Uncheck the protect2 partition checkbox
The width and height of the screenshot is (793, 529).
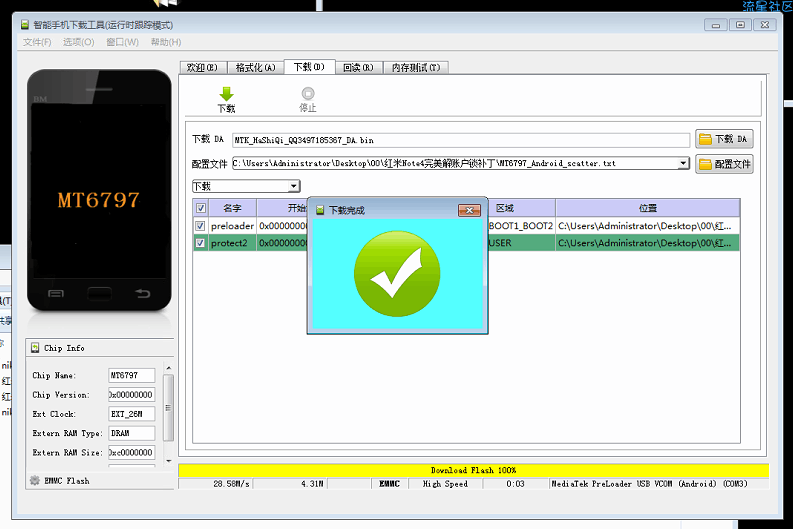point(201,243)
